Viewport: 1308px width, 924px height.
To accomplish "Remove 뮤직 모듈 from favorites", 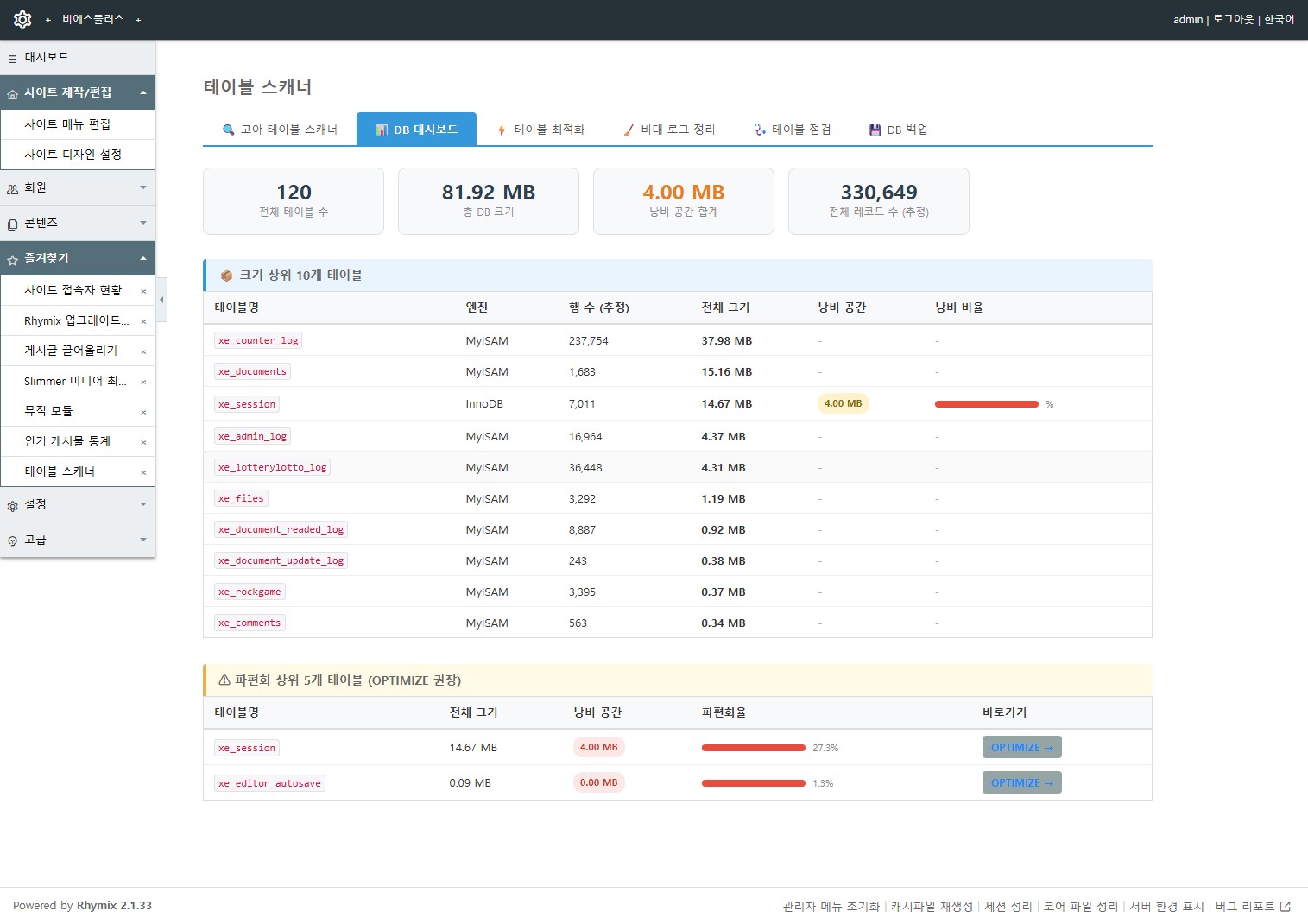I will coord(143,412).
